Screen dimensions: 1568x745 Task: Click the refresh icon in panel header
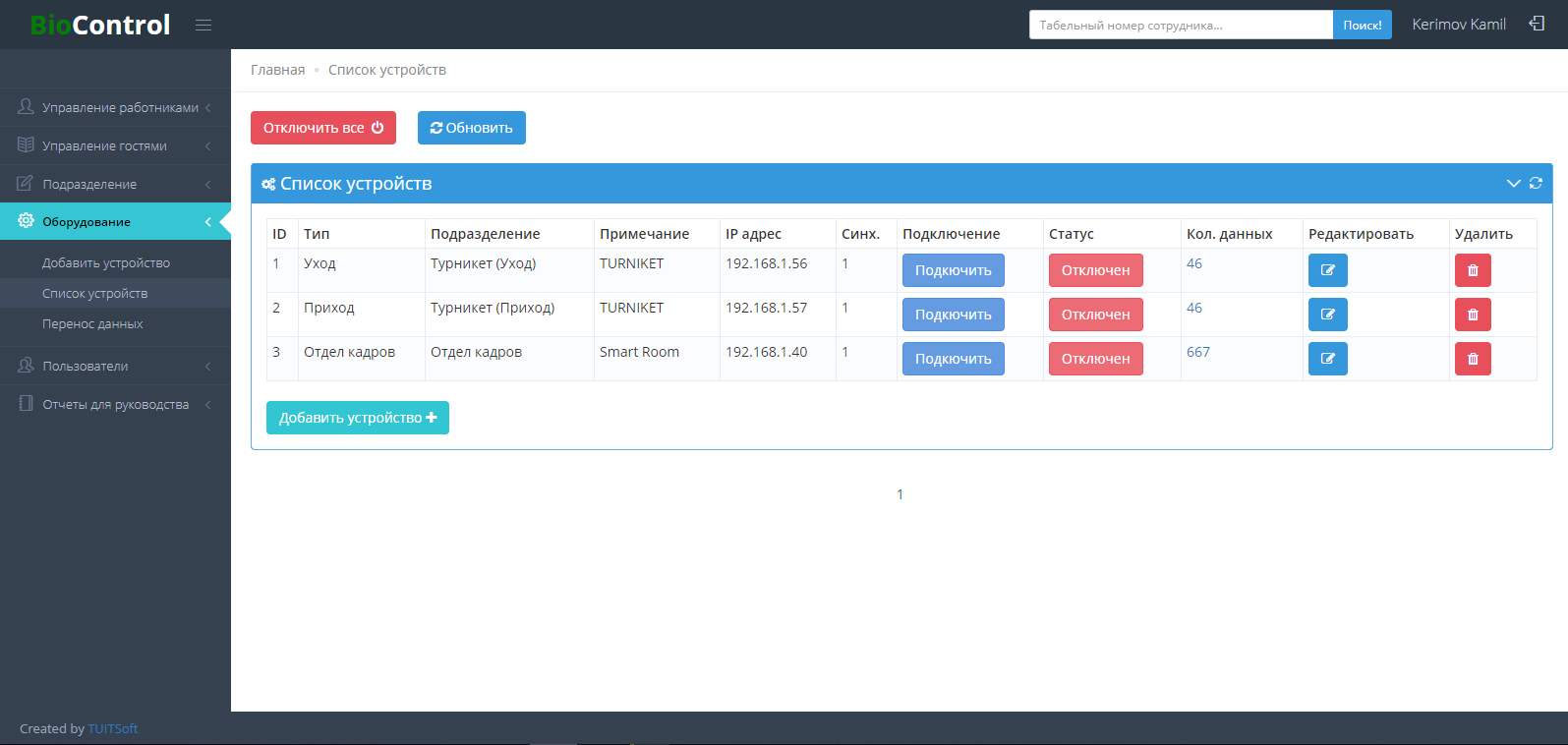click(x=1536, y=184)
